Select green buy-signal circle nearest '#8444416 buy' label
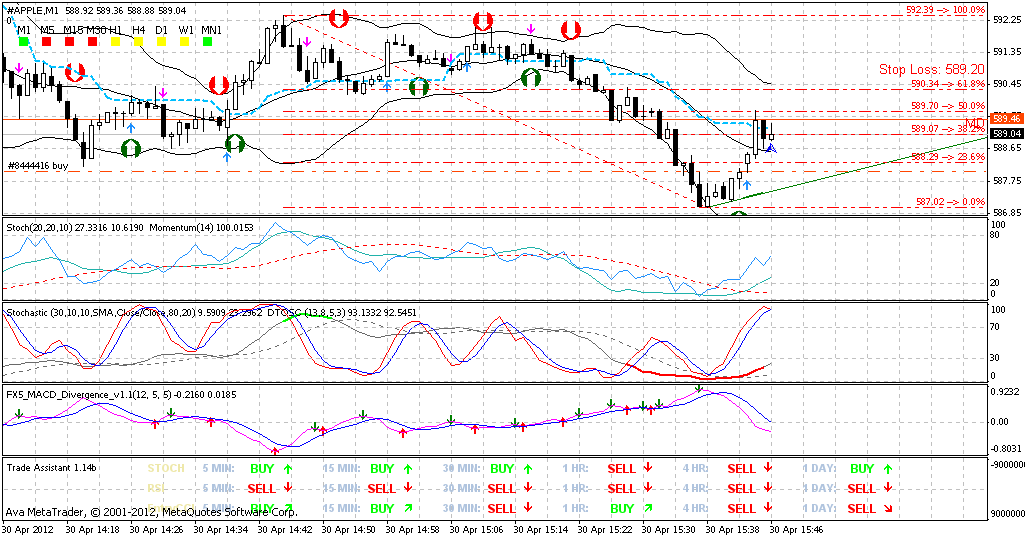1025x537 pixels. coord(131,148)
